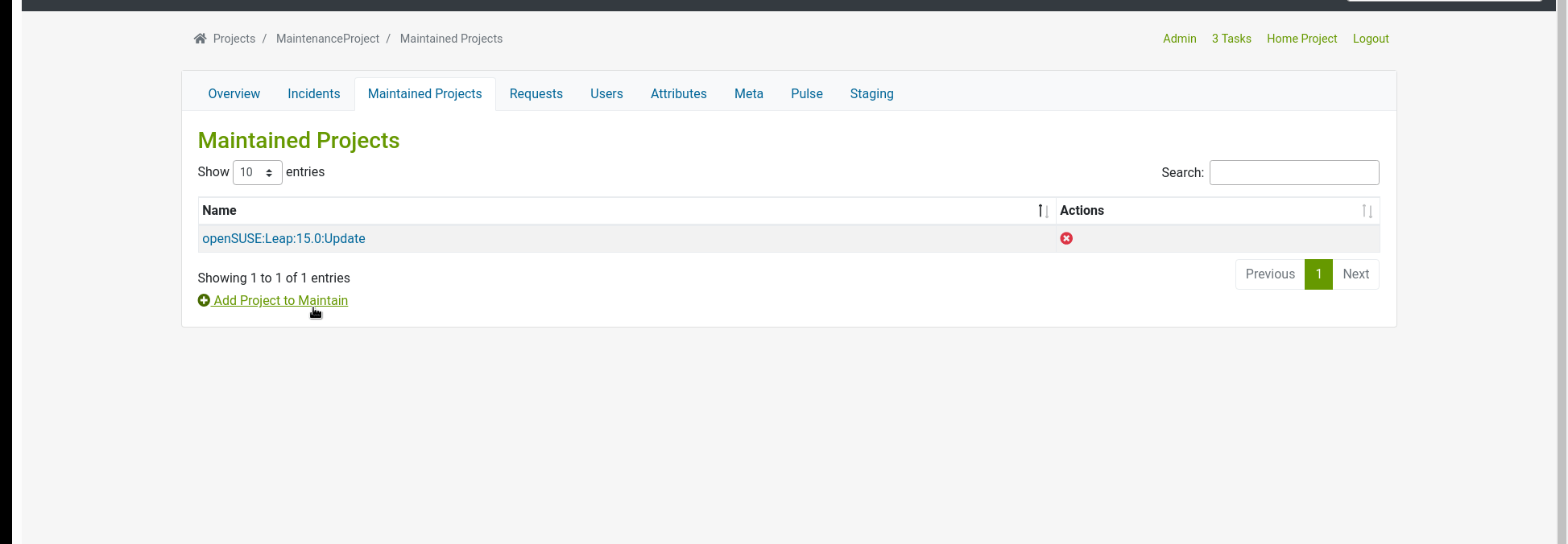Remove openSUSE:Leap:15.0:Update with red delete icon
The image size is (1568, 544).
(x=1066, y=238)
